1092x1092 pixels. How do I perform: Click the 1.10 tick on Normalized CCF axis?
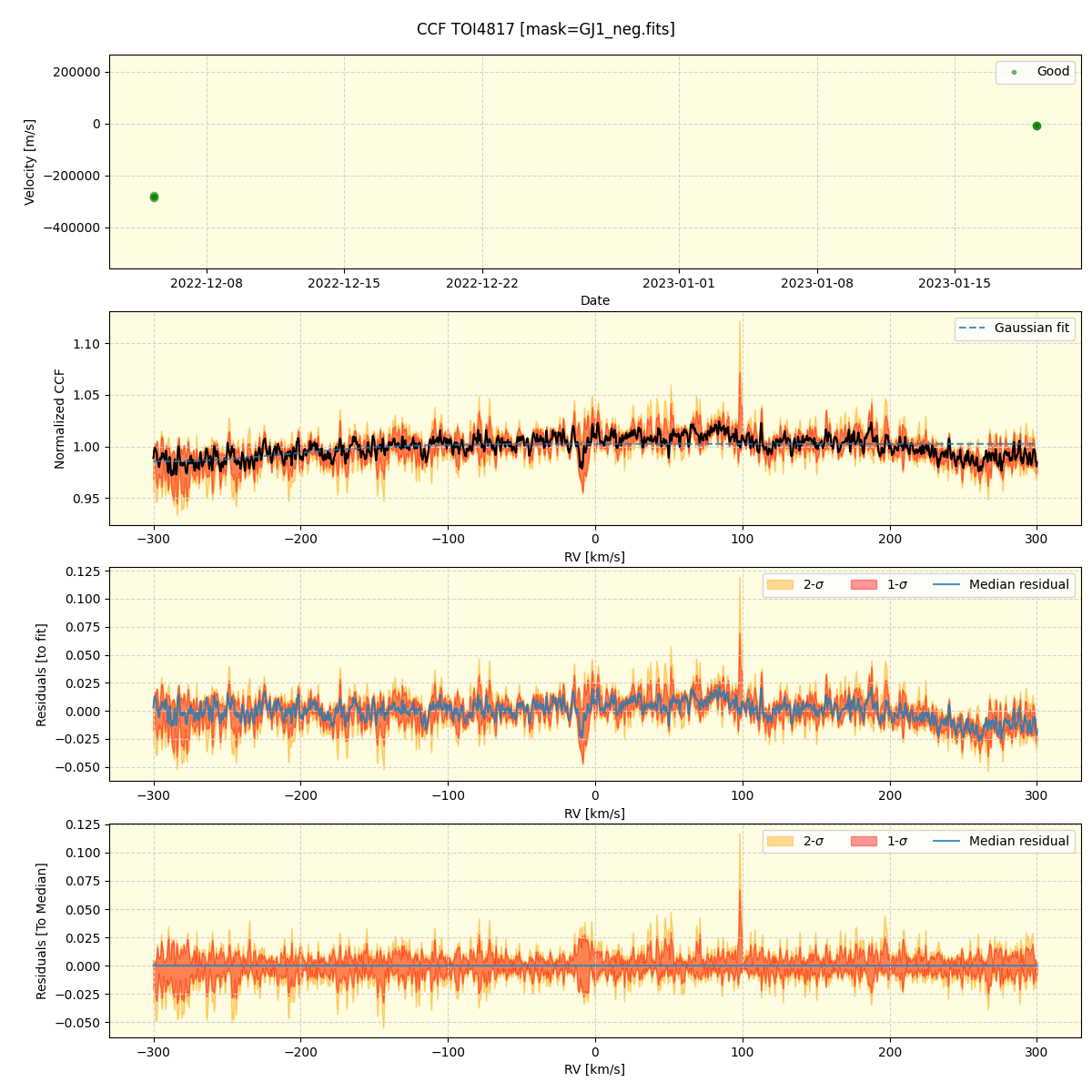[87, 344]
